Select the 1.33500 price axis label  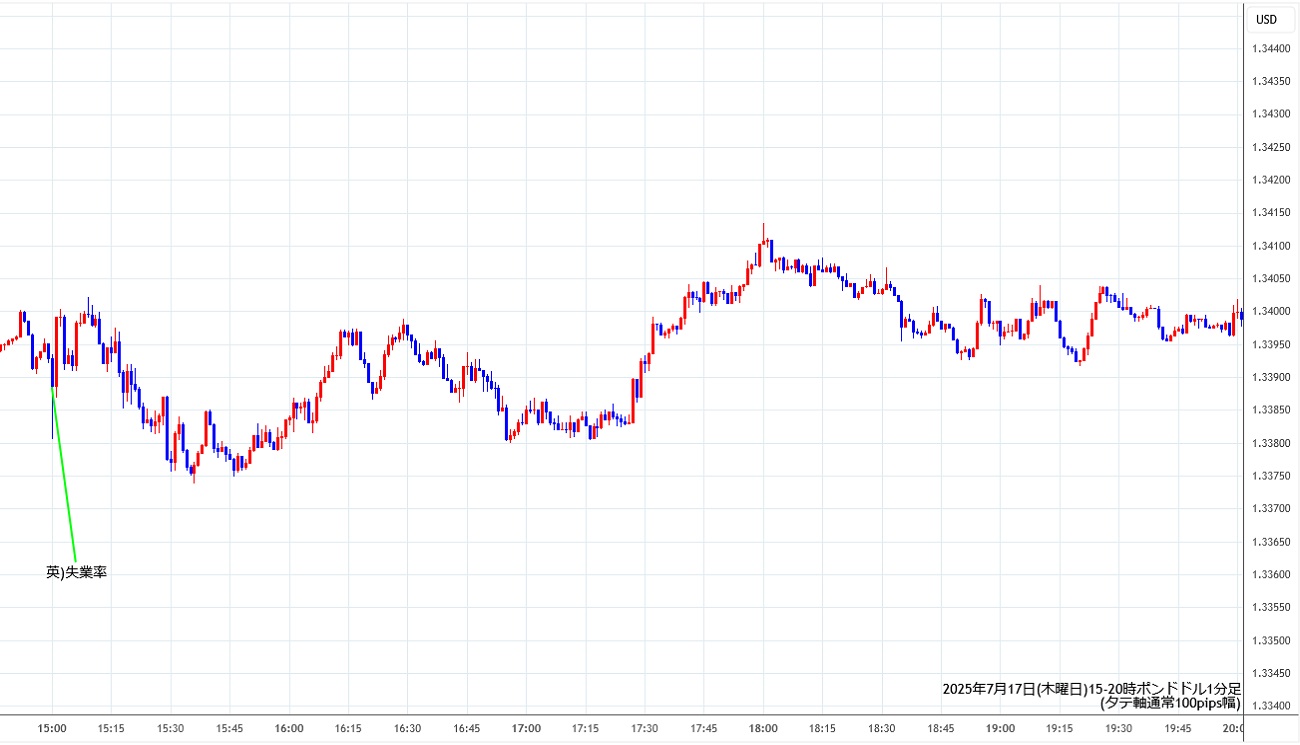coord(1272,640)
